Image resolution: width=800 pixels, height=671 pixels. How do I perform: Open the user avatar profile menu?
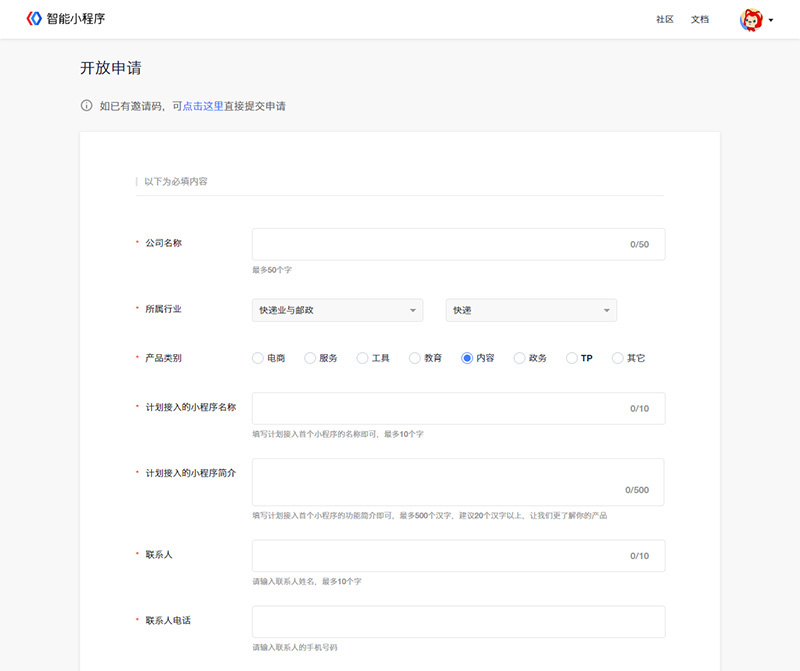pos(751,19)
